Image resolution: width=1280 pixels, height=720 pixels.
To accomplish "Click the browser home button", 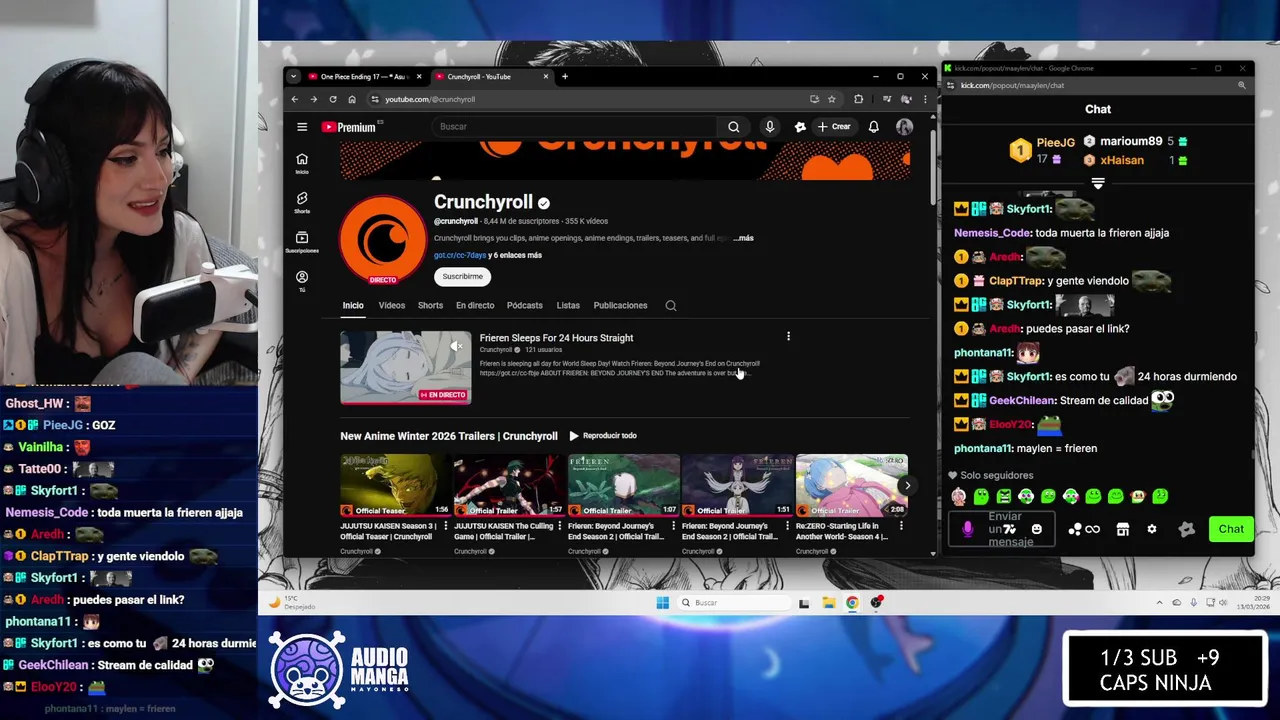I will 352,99.
